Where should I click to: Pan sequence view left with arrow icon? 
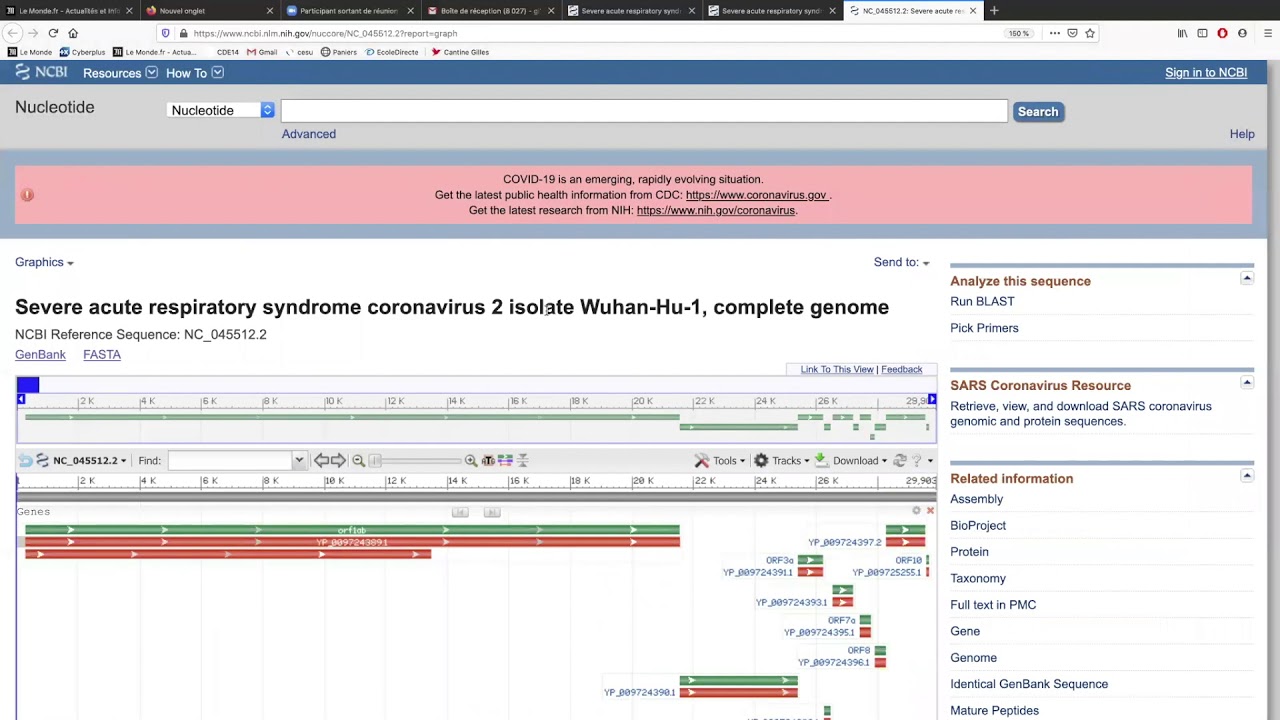coord(321,460)
